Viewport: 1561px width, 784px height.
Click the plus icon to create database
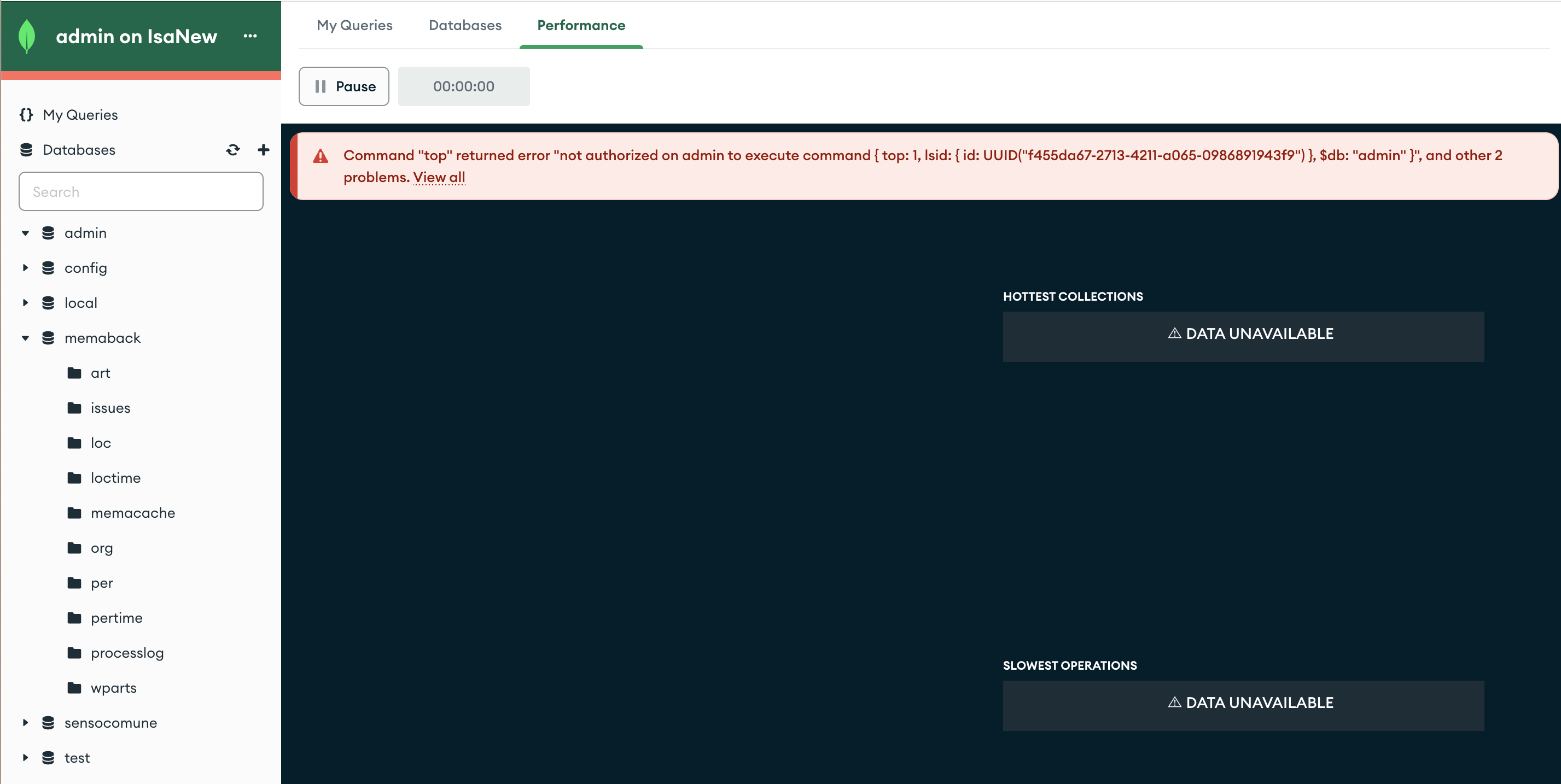coord(263,150)
